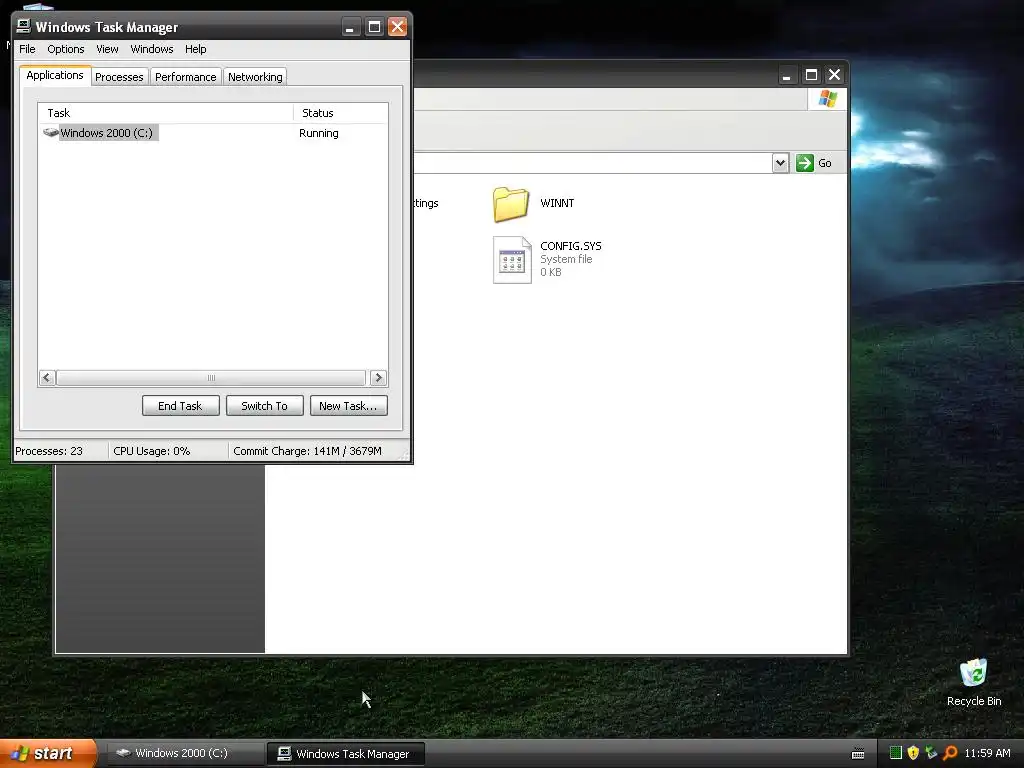The image size is (1024, 768).
Task: Click the Safely Remove Hardware tray icon
Action: [931, 753]
